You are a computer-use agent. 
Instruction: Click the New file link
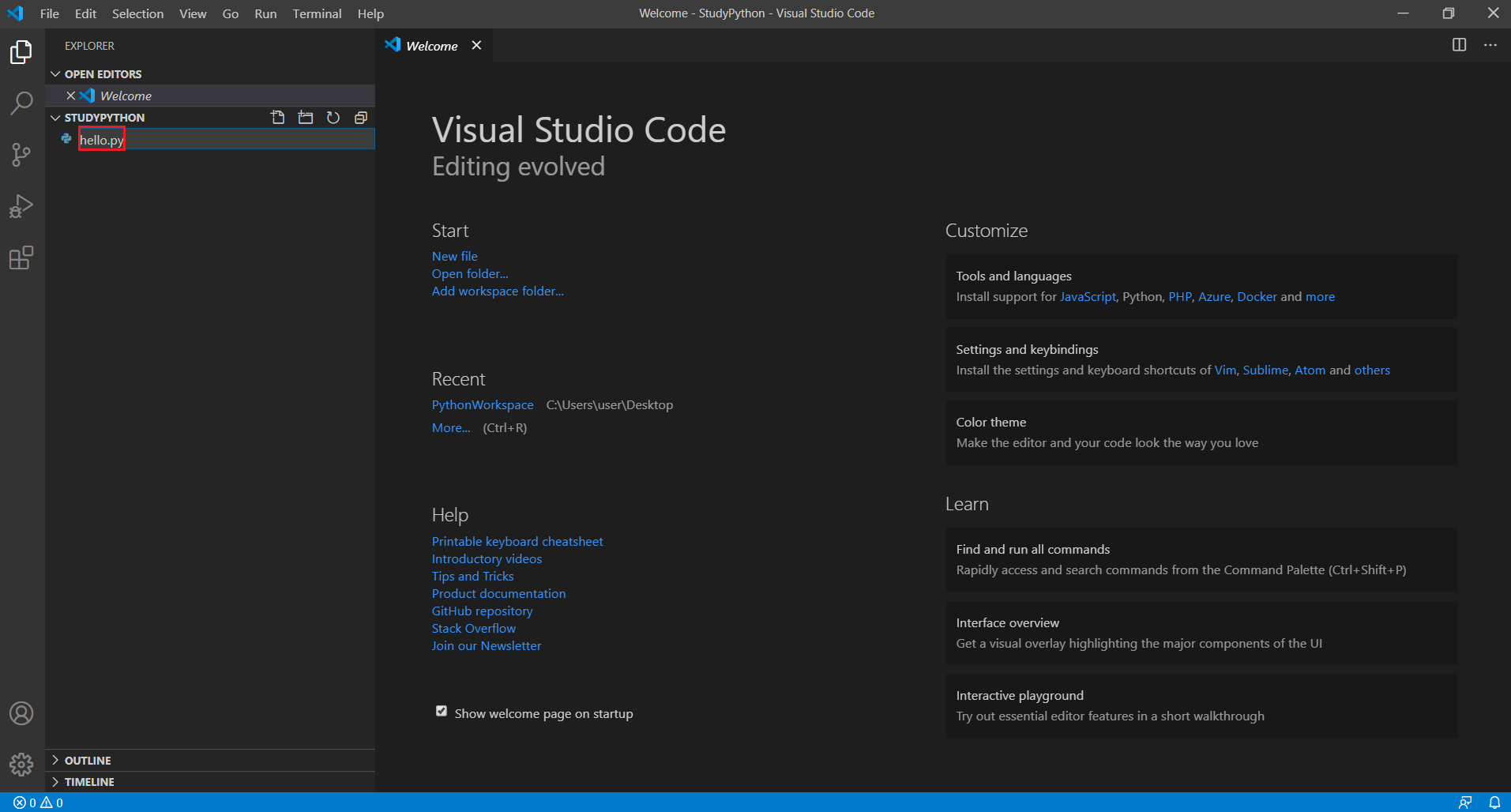(x=454, y=256)
